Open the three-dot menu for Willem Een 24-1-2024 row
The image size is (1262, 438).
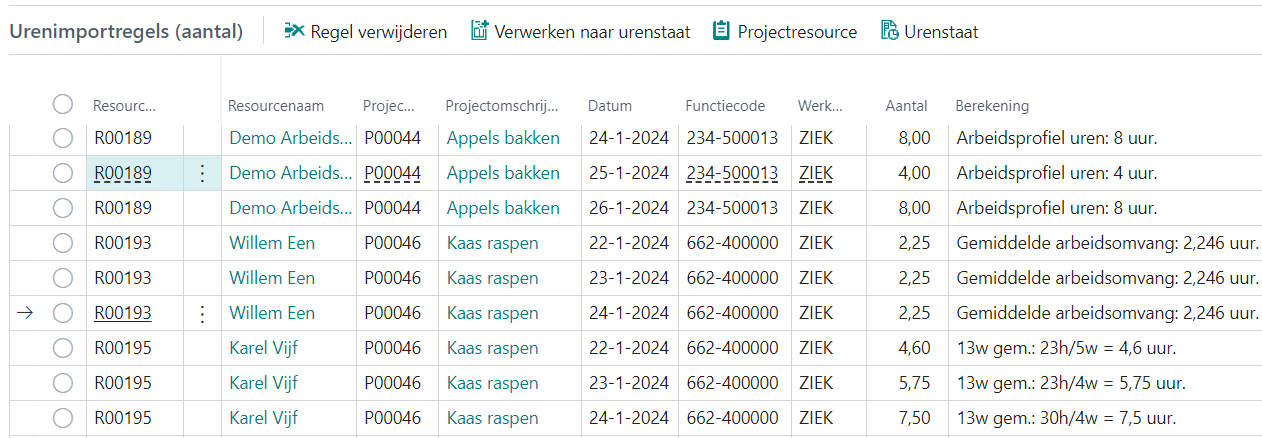[x=202, y=314]
